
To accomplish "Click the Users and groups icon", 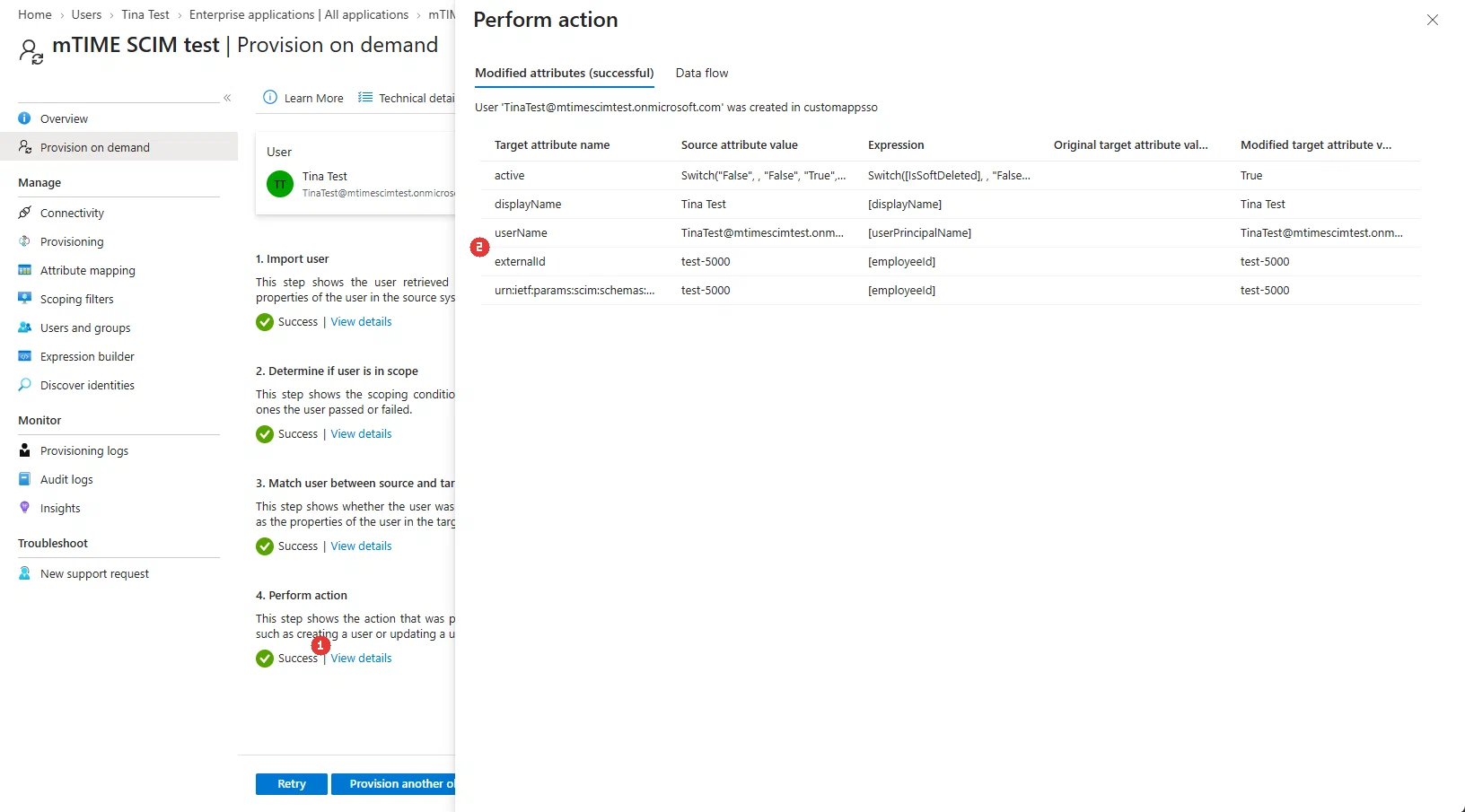I will point(24,327).
